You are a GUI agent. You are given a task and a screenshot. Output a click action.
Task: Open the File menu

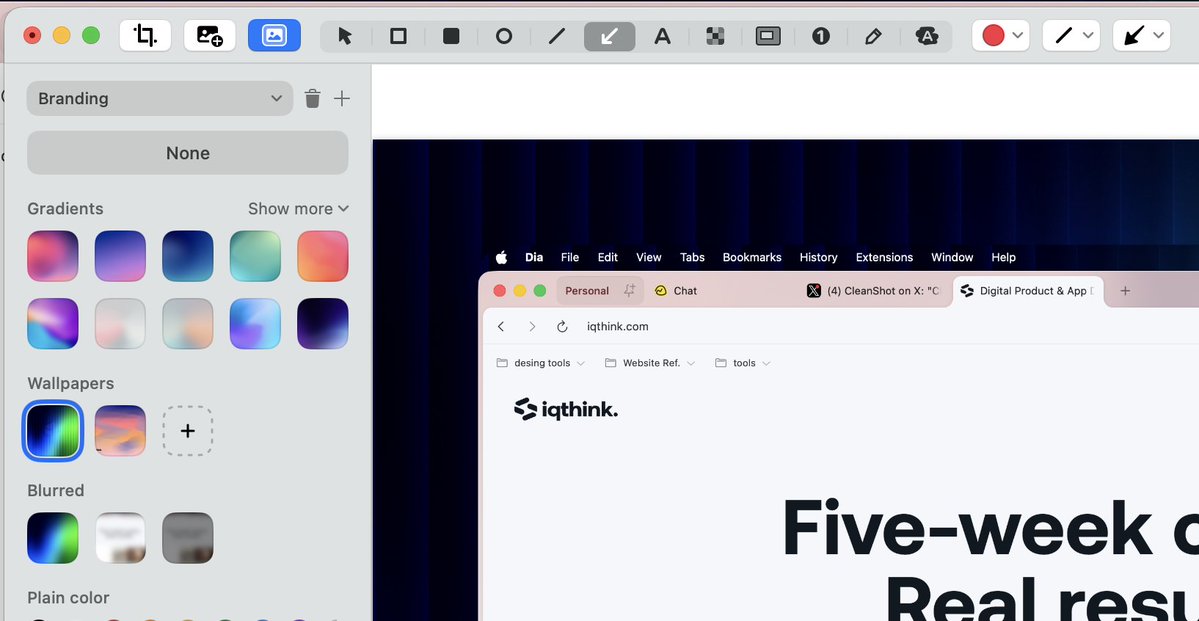(x=570, y=258)
